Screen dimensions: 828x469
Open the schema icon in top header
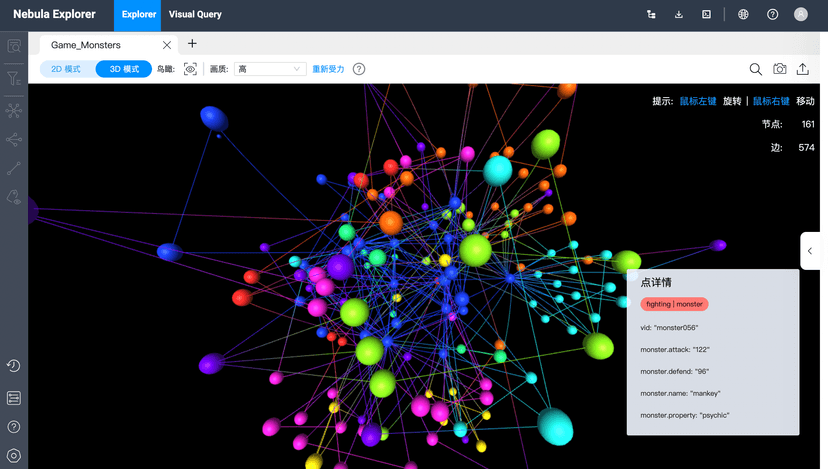[x=651, y=15]
